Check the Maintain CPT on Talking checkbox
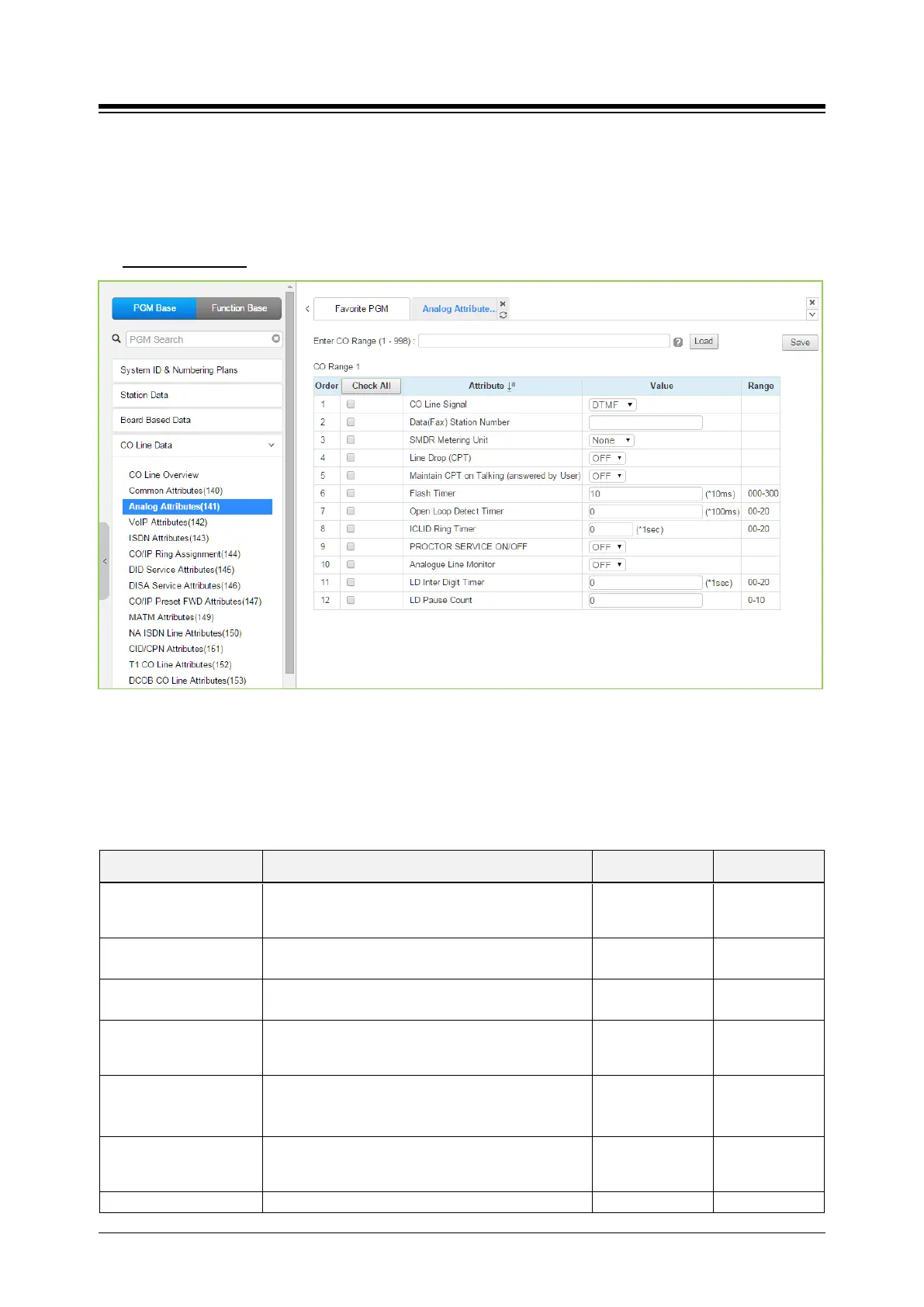 (x=351, y=476)
